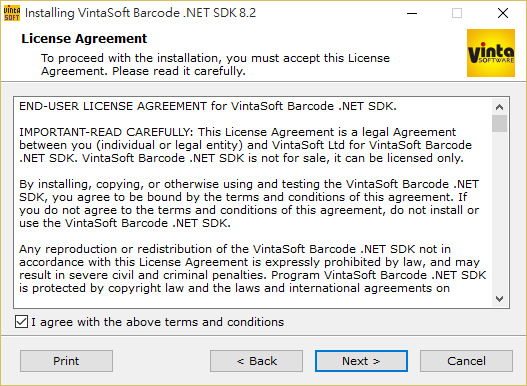
Task: Click the 'By installing, copying' paragraph
Action: [249, 203]
